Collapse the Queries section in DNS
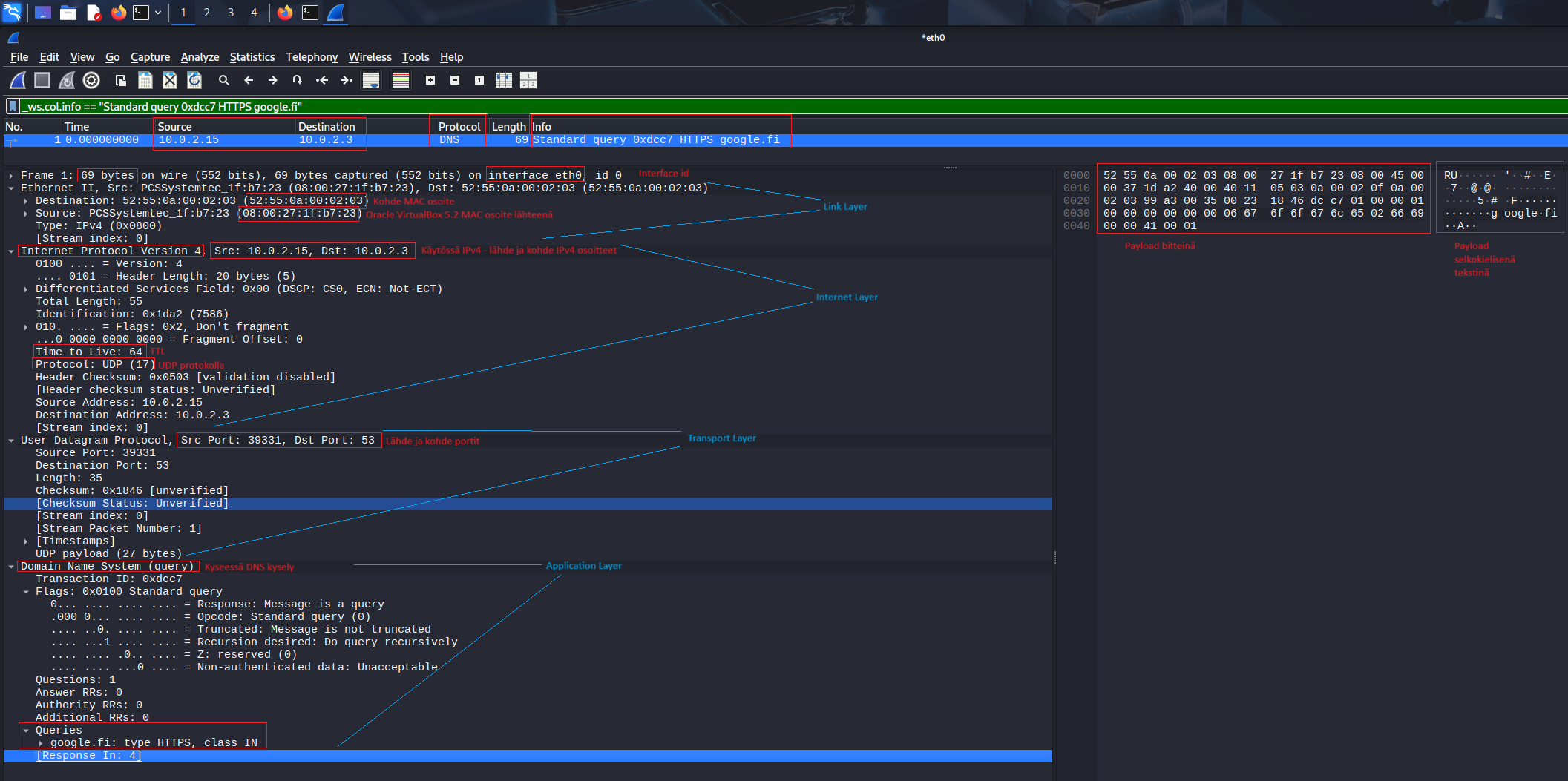 coord(26,731)
